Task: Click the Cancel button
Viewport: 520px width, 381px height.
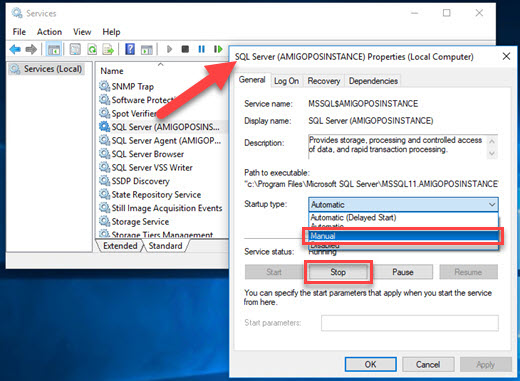Action: (x=428, y=364)
